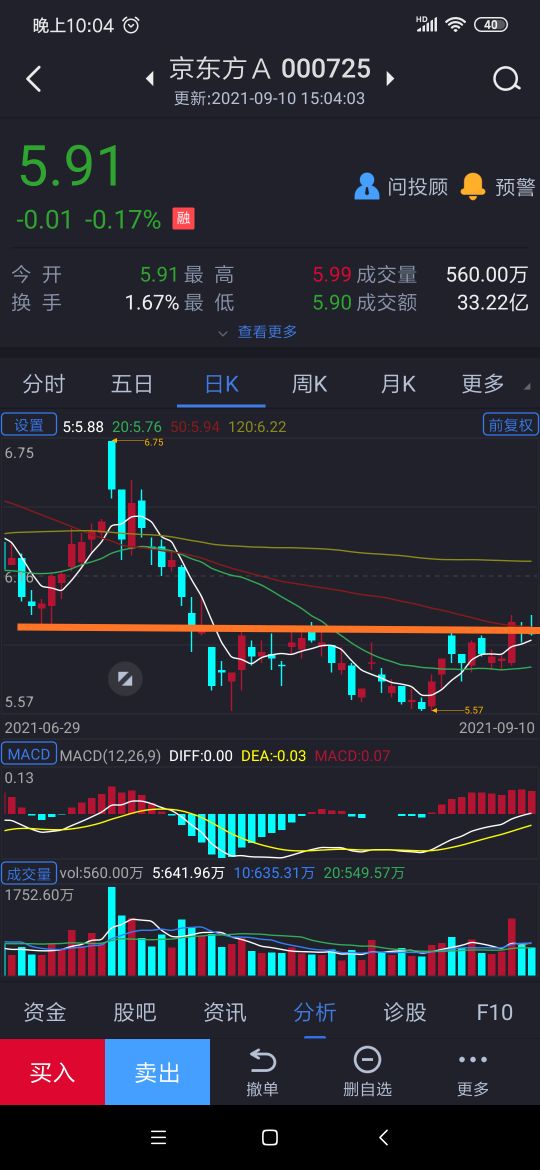Tap Android home square button
The width and height of the screenshot is (540, 1170).
point(270,1137)
